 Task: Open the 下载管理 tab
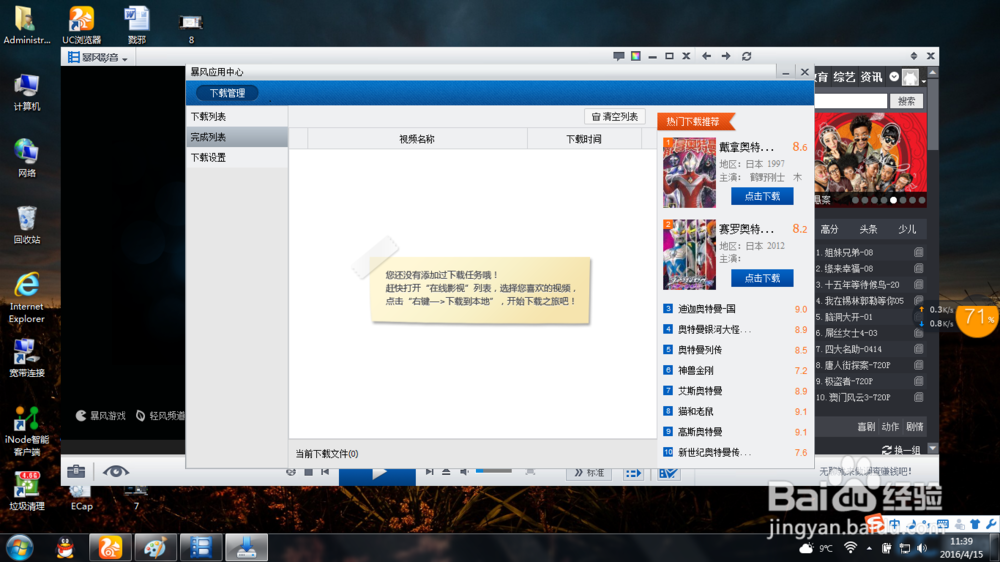tap(228, 93)
